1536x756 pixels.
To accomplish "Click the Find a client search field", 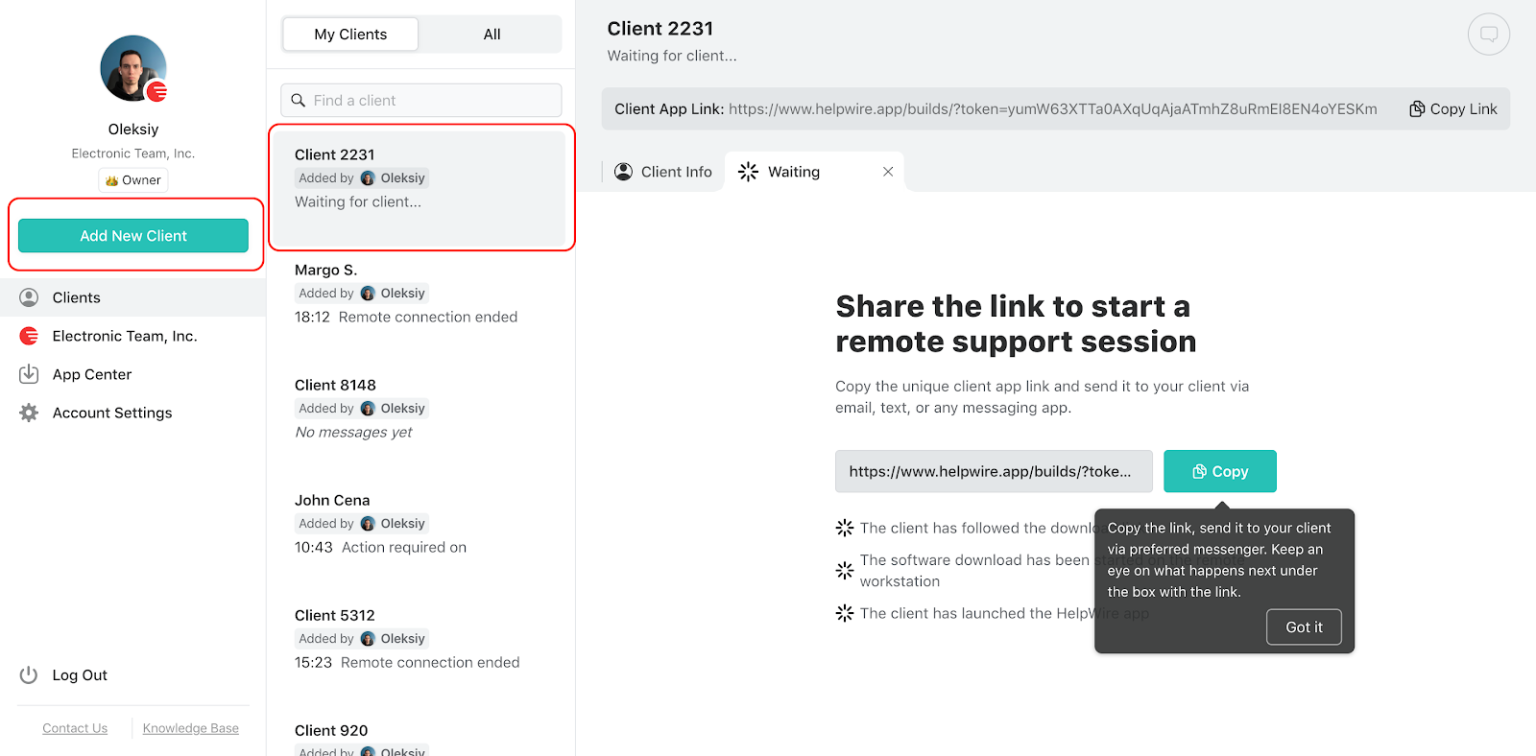I will (420, 100).
